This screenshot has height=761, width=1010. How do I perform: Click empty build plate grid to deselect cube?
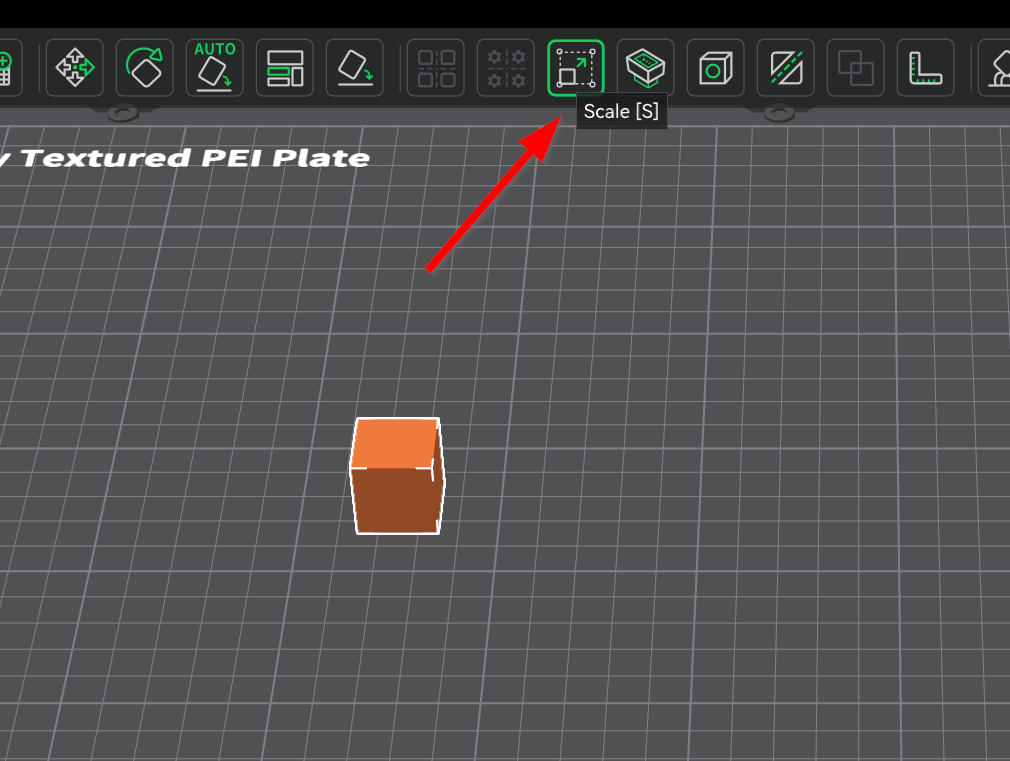point(700,450)
